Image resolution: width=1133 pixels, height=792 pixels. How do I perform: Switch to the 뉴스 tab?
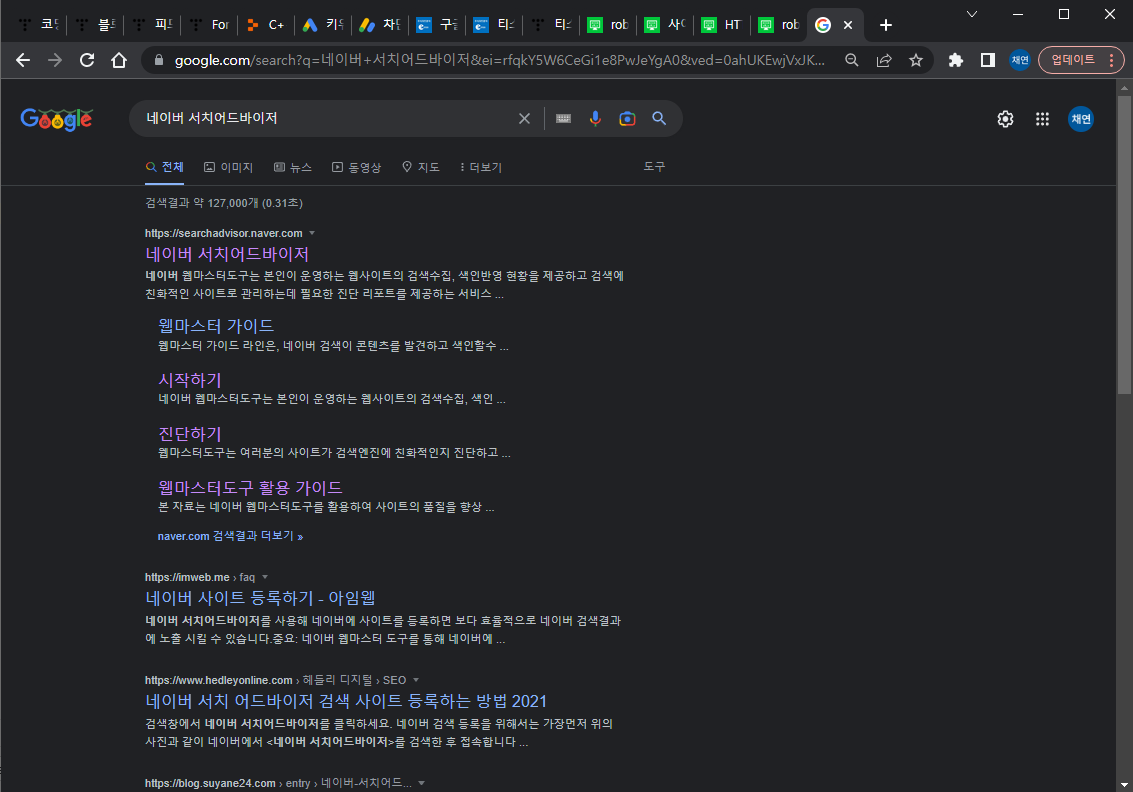click(293, 167)
